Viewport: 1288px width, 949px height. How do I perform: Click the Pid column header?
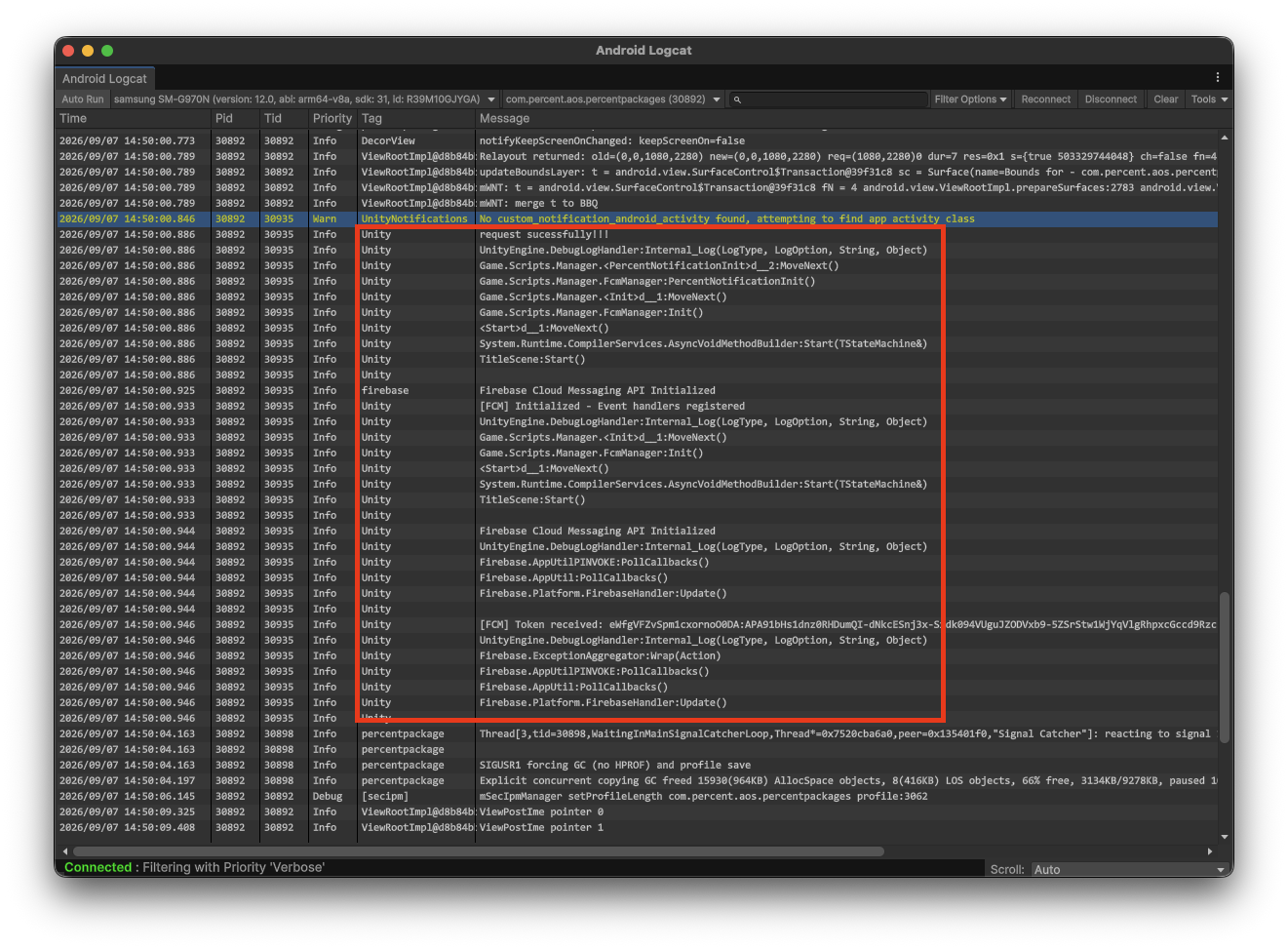tap(235, 118)
